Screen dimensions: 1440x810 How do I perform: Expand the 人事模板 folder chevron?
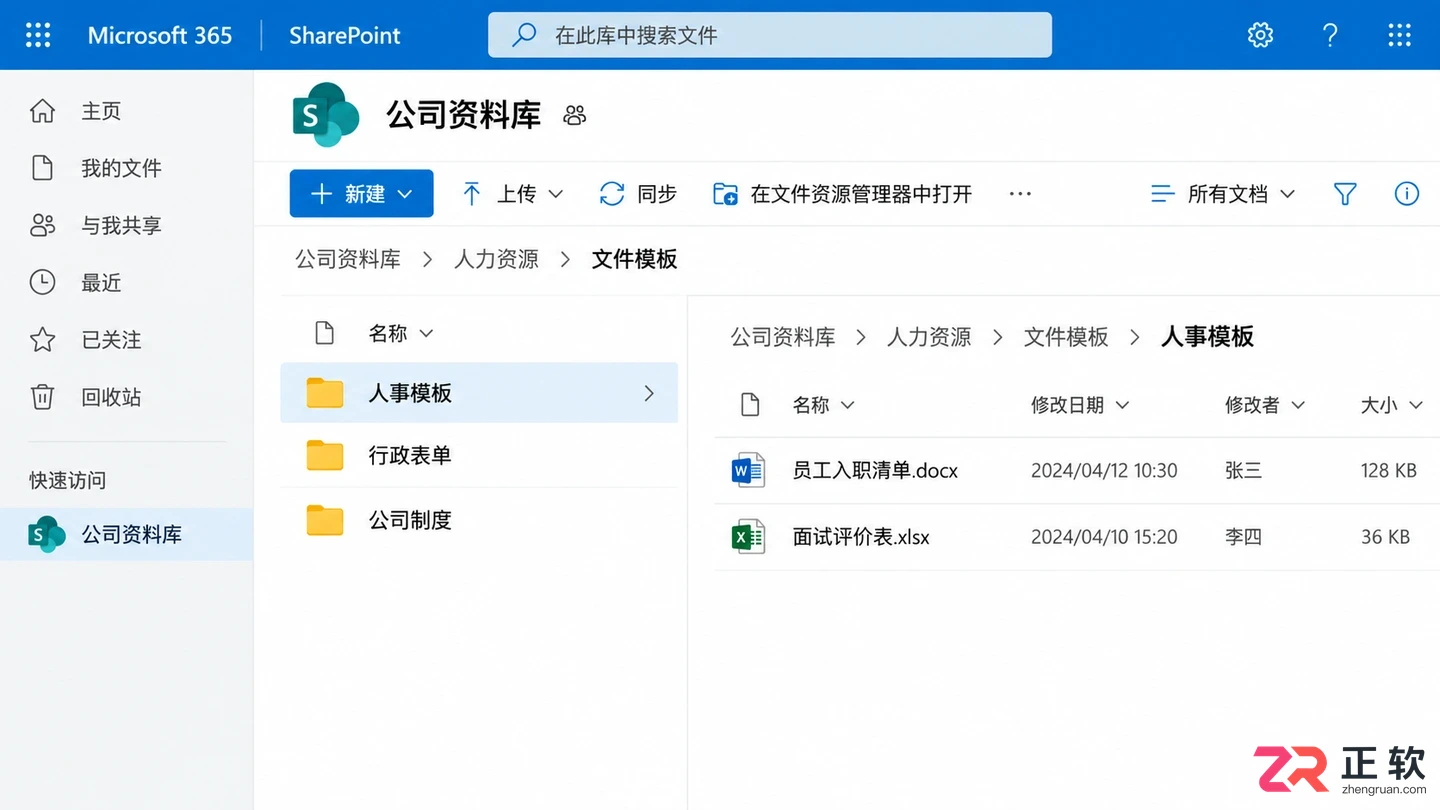(649, 393)
